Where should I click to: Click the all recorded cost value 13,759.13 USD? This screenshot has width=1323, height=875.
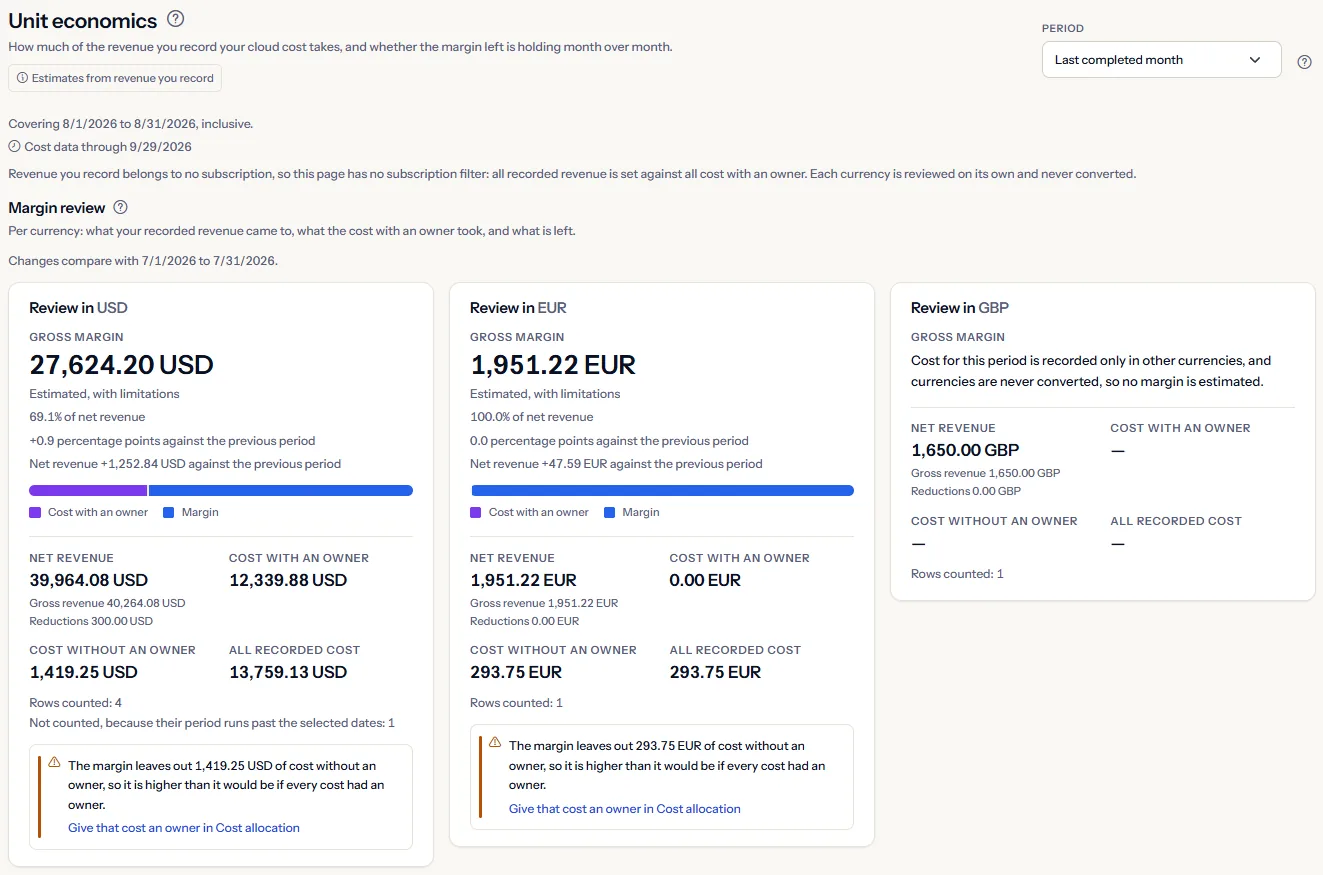(288, 672)
